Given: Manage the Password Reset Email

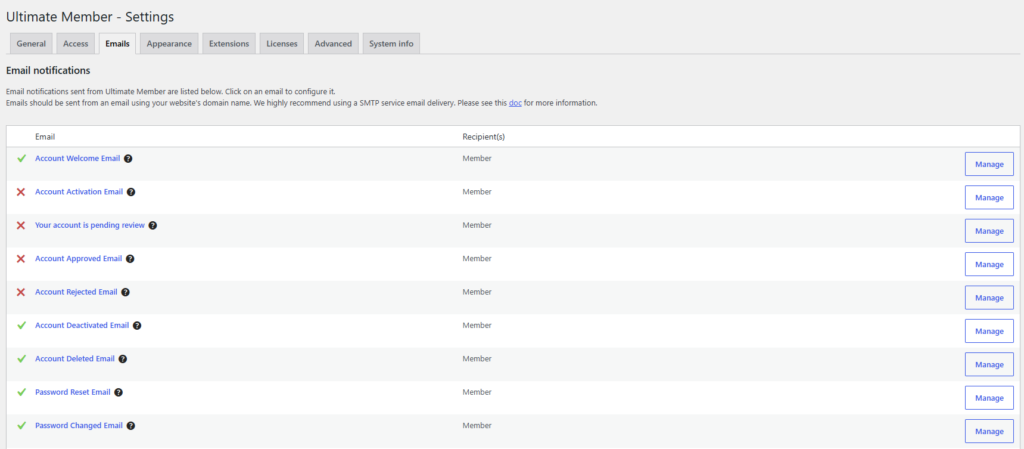Looking at the screenshot, I should point(989,397).
